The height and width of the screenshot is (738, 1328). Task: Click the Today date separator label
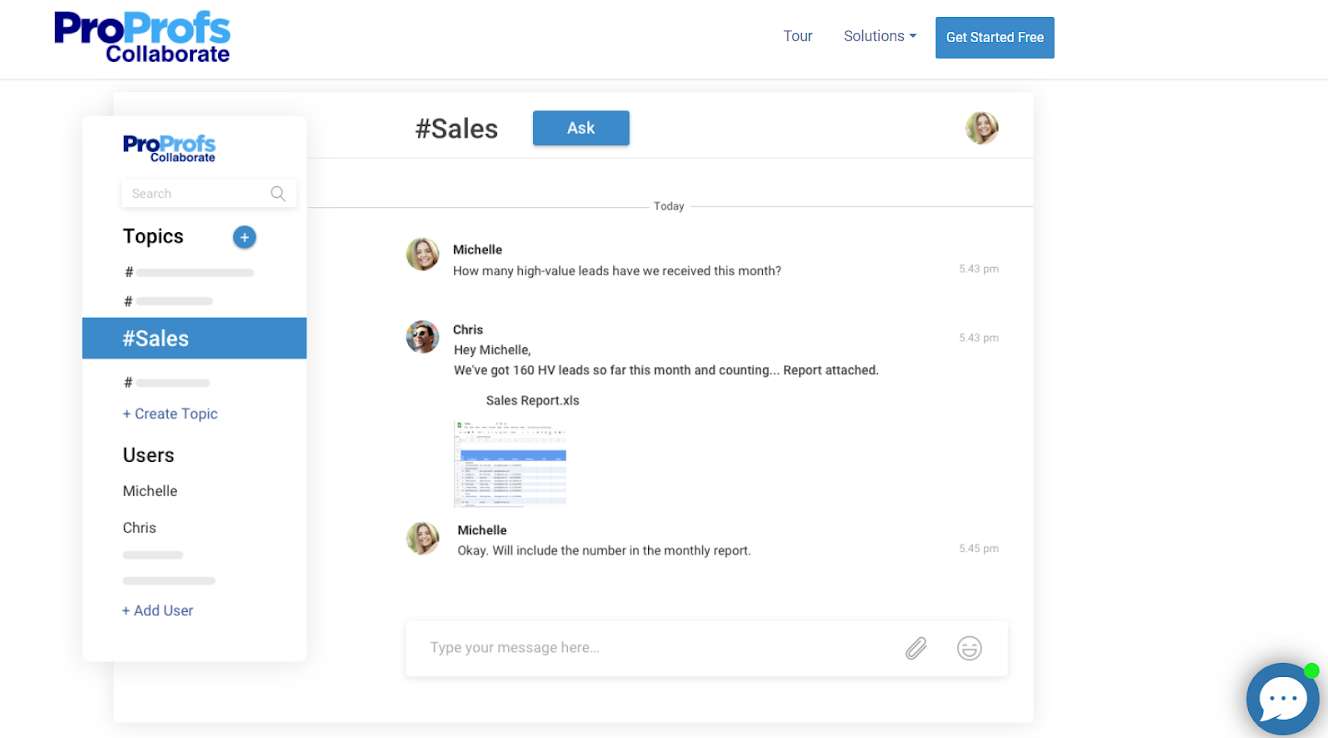click(x=669, y=206)
